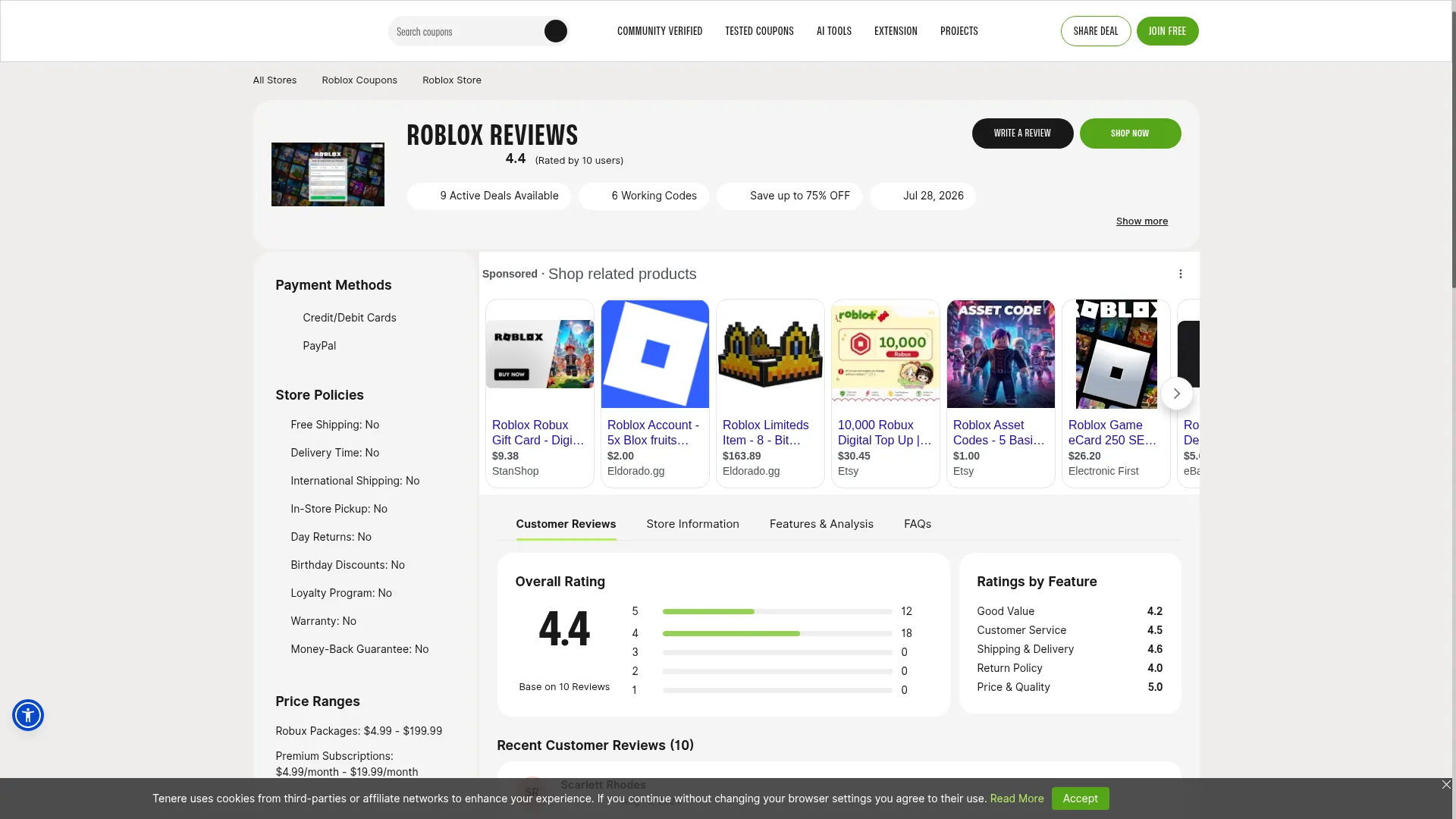
Task: Switch to Features & Analysis tab
Action: (821, 524)
